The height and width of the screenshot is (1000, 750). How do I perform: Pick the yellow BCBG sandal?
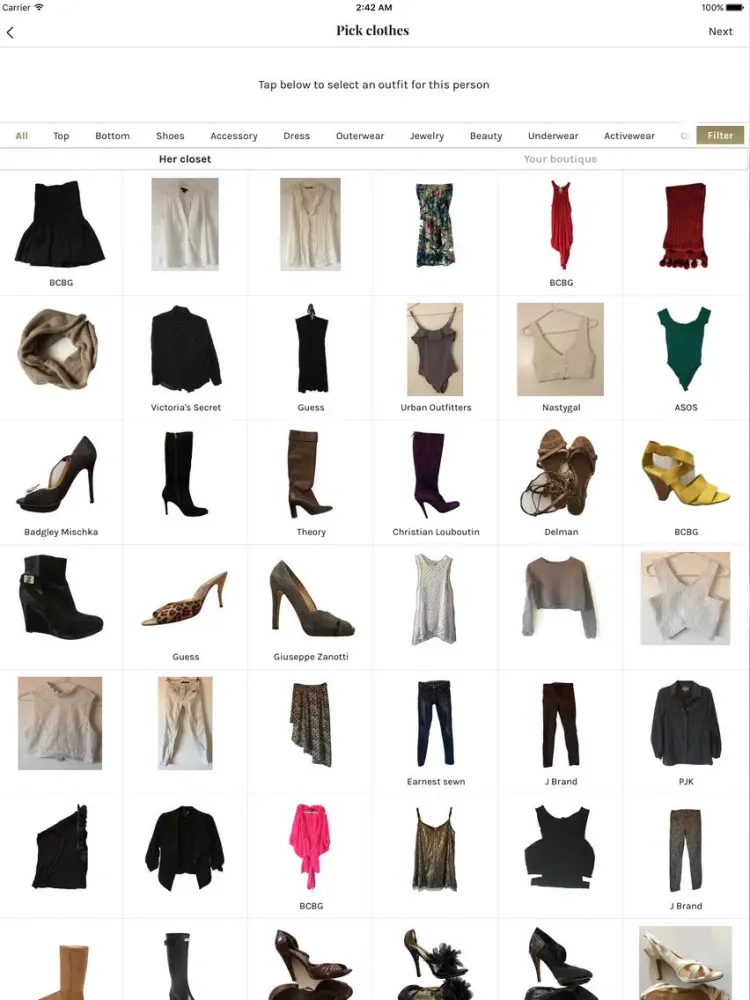(x=684, y=472)
